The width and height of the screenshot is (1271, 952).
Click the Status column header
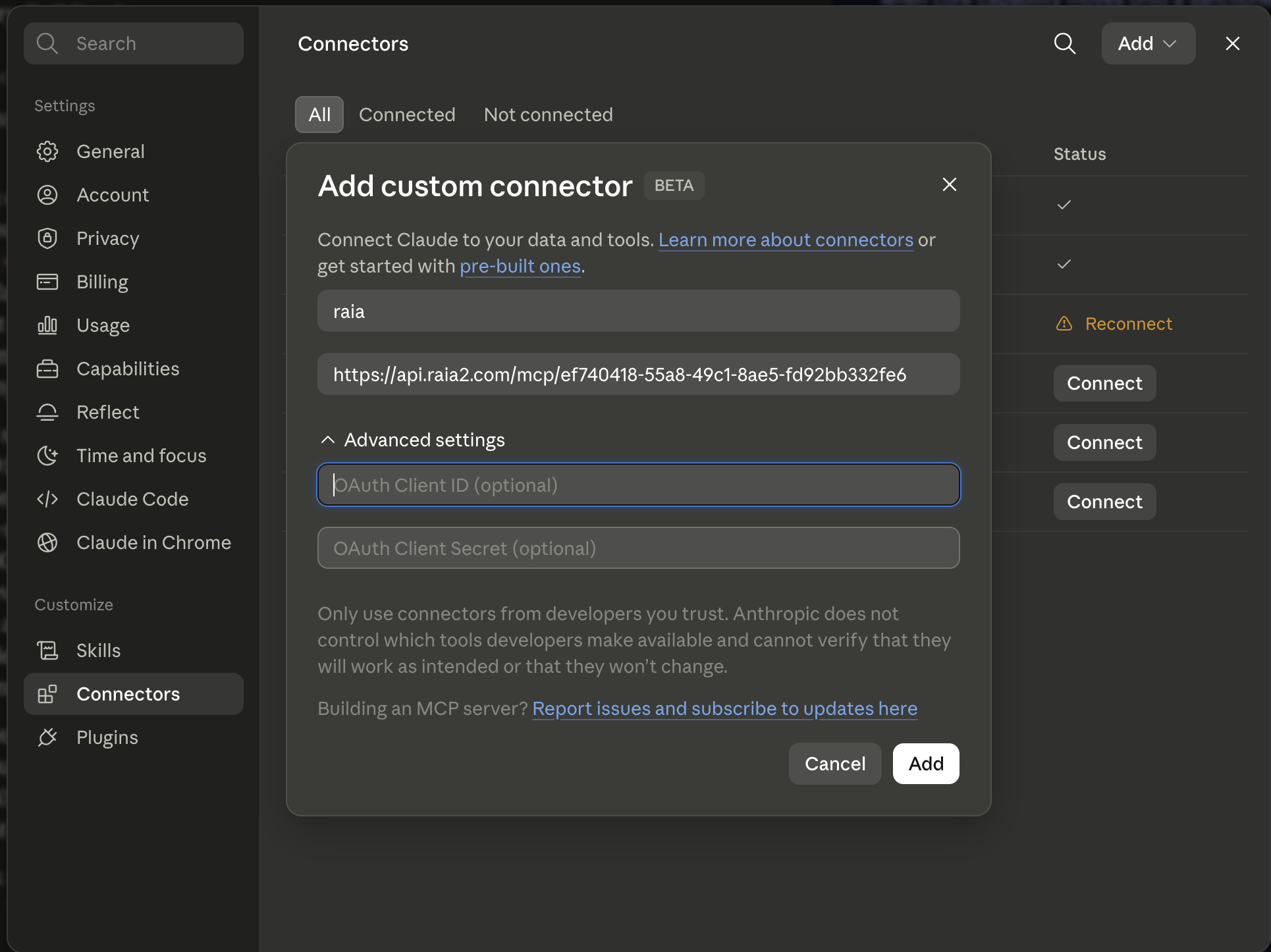[1080, 154]
